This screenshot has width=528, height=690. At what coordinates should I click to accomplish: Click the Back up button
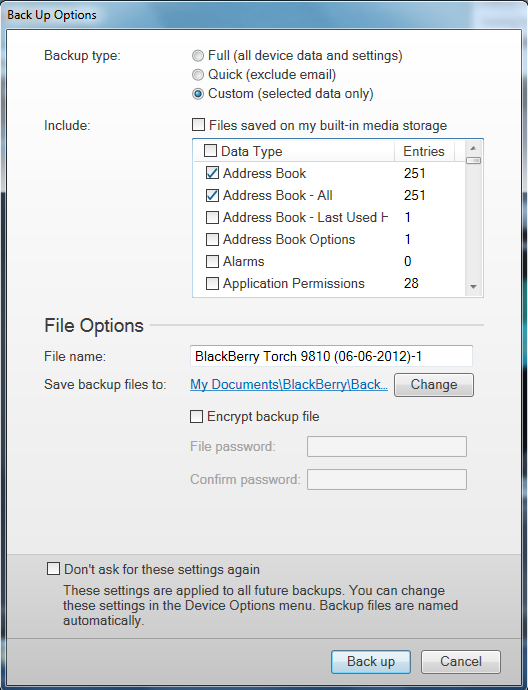tap(371, 662)
